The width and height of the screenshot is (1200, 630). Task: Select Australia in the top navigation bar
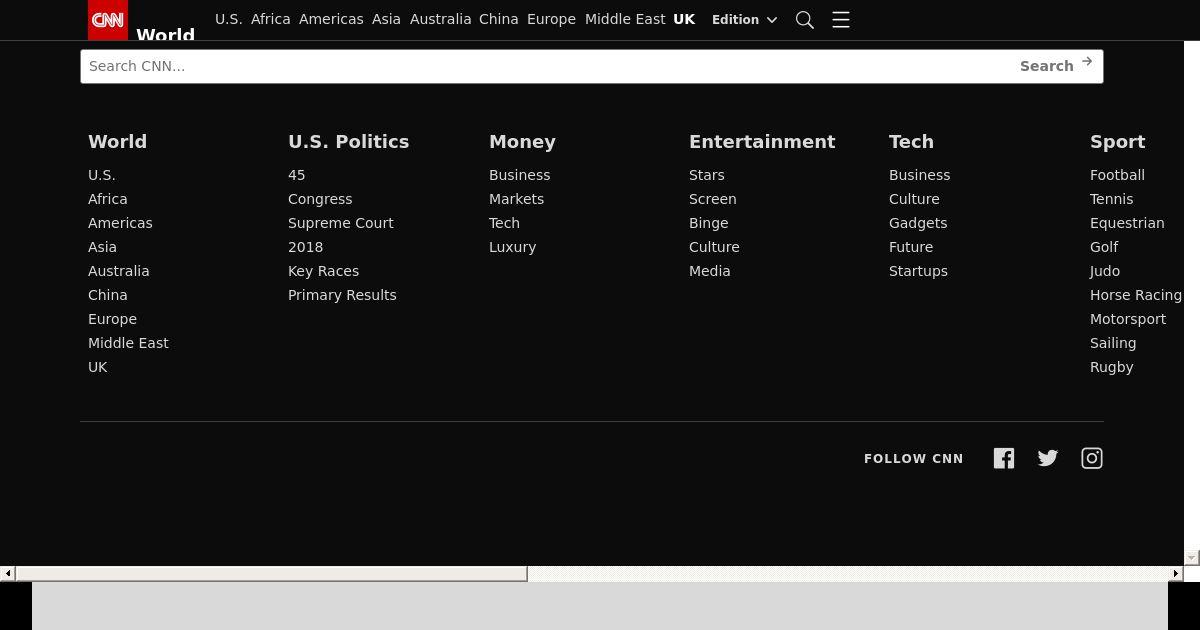(440, 19)
